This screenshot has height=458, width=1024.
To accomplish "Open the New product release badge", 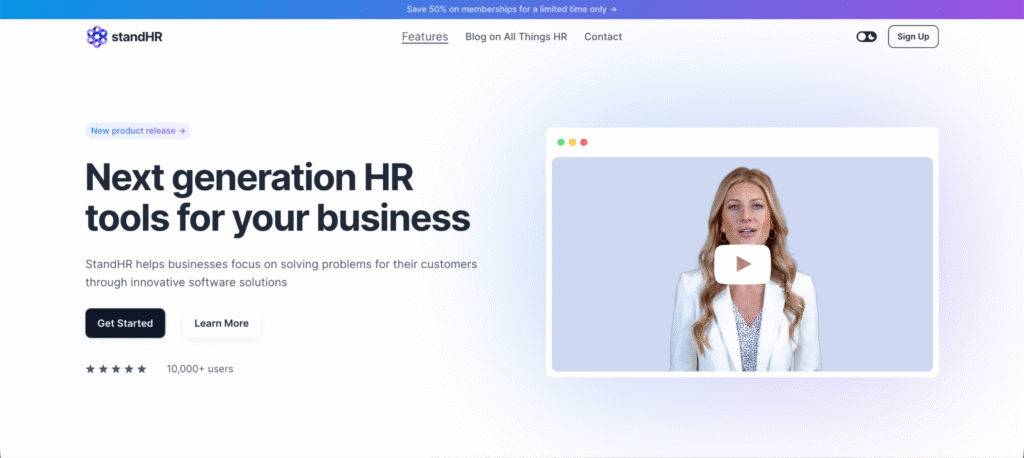I will click(x=138, y=130).
